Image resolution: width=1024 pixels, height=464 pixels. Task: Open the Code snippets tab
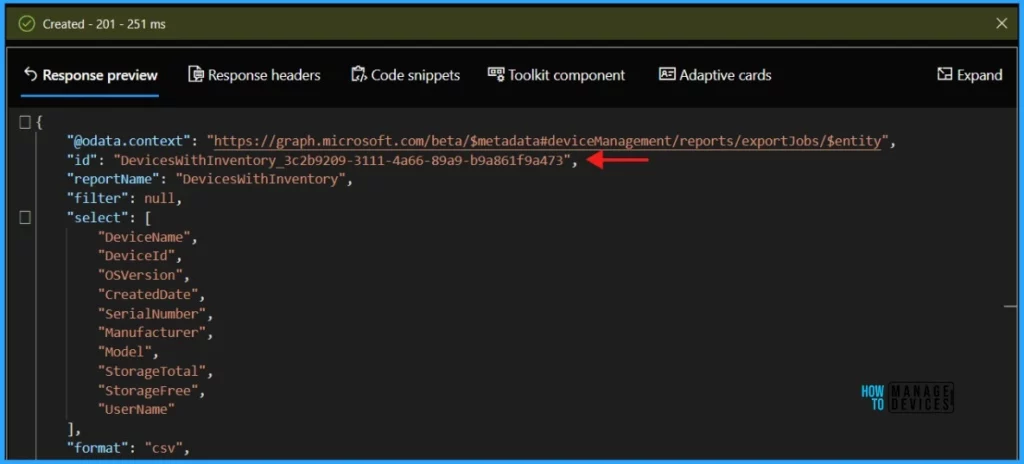click(406, 75)
